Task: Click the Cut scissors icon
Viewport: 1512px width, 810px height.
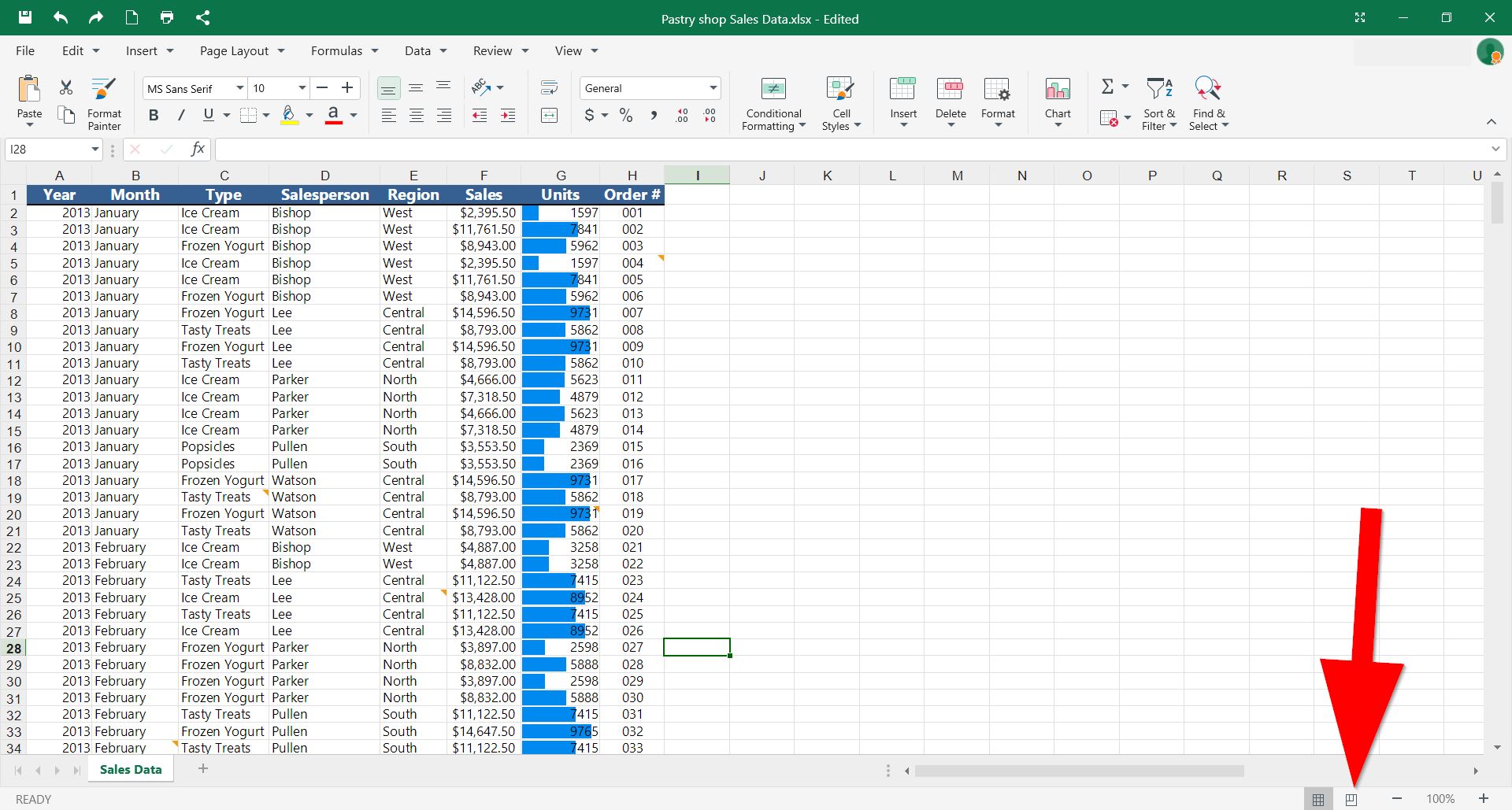Action: click(65, 87)
